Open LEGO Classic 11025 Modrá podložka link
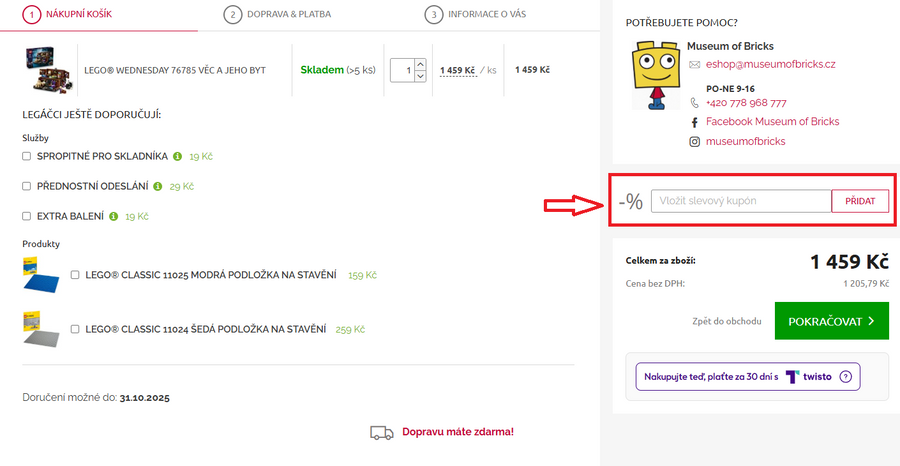Image resolution: width=900 pixels, height=466 pixels. pyautogui.click(x=211, y=275)
